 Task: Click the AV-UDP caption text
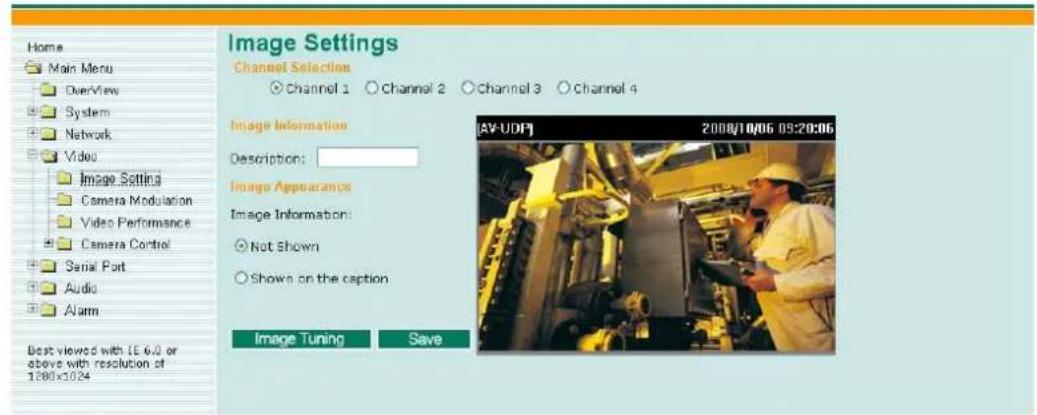click(x=506, y=129)
